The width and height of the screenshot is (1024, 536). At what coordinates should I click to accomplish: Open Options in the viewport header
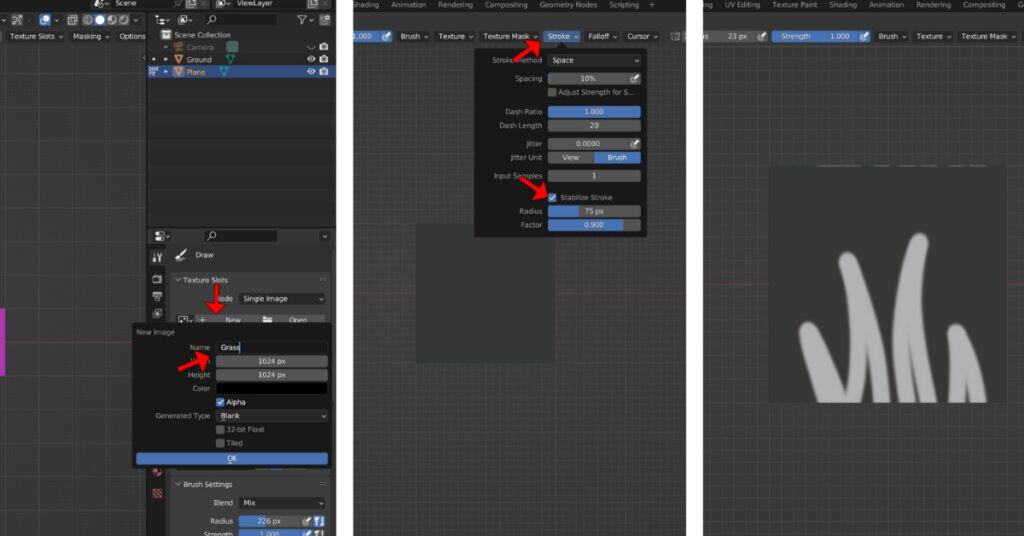pos(131,36)
